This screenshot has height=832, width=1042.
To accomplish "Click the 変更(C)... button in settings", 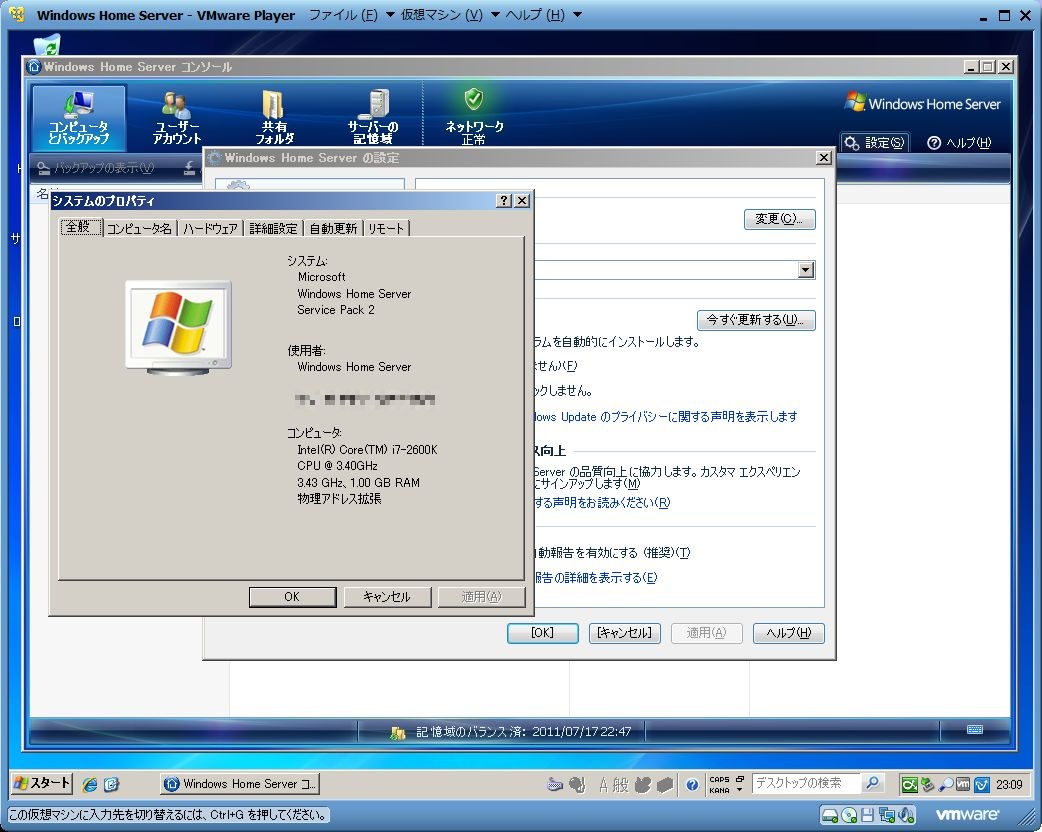I will pos(779,219).
